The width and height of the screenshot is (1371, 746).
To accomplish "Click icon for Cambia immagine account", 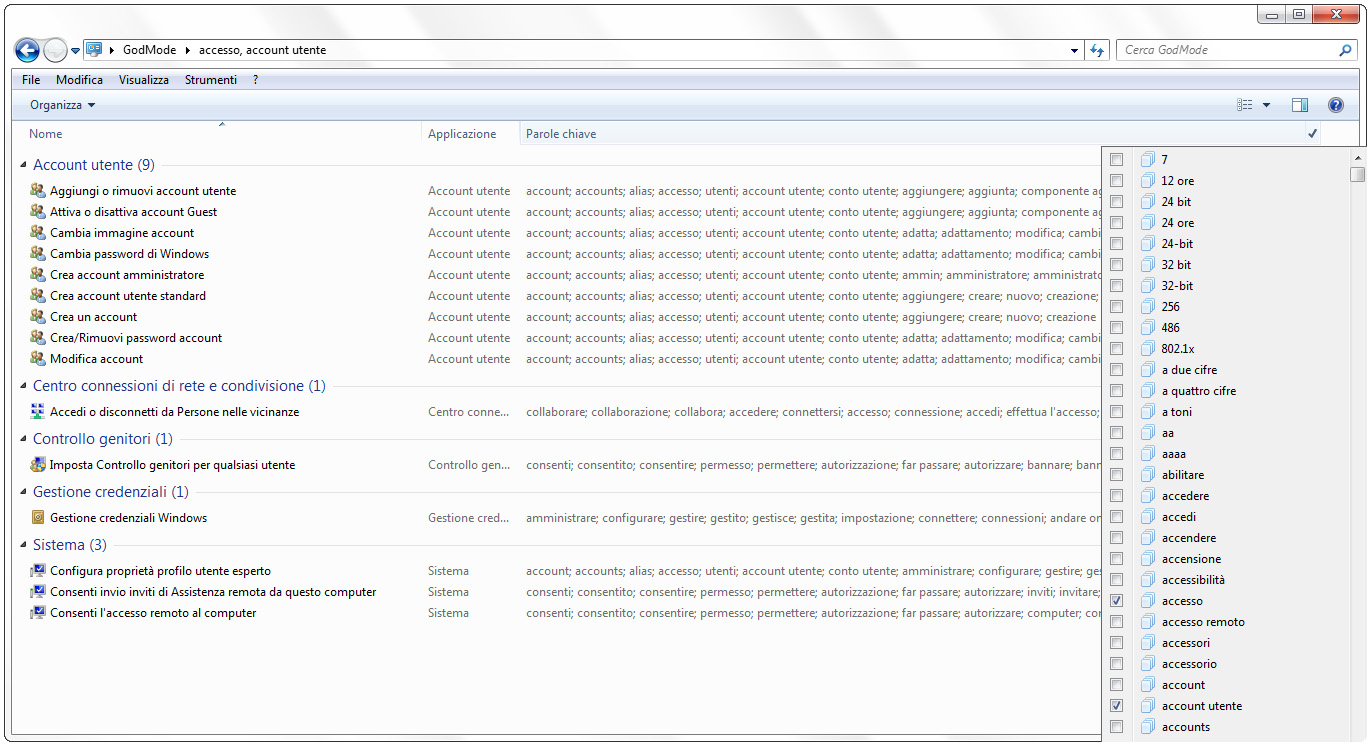I will tap(38, 233).
